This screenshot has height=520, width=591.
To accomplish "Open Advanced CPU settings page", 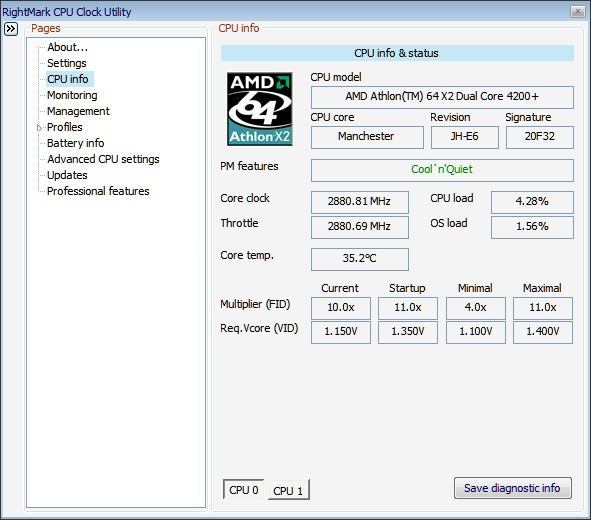I will [103, 159].
